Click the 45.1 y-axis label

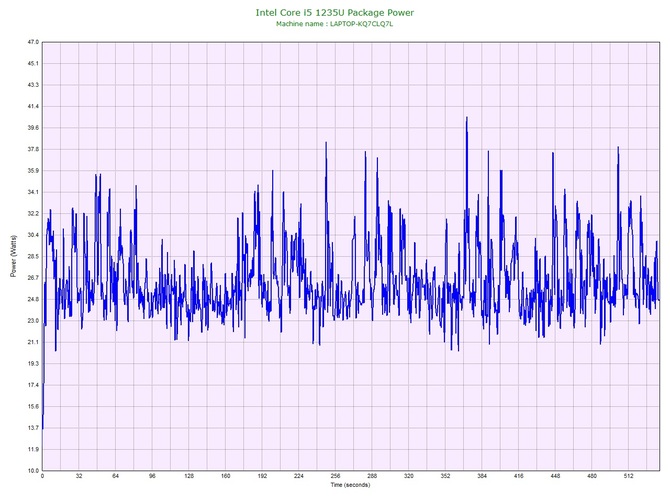tap(33, 64)
